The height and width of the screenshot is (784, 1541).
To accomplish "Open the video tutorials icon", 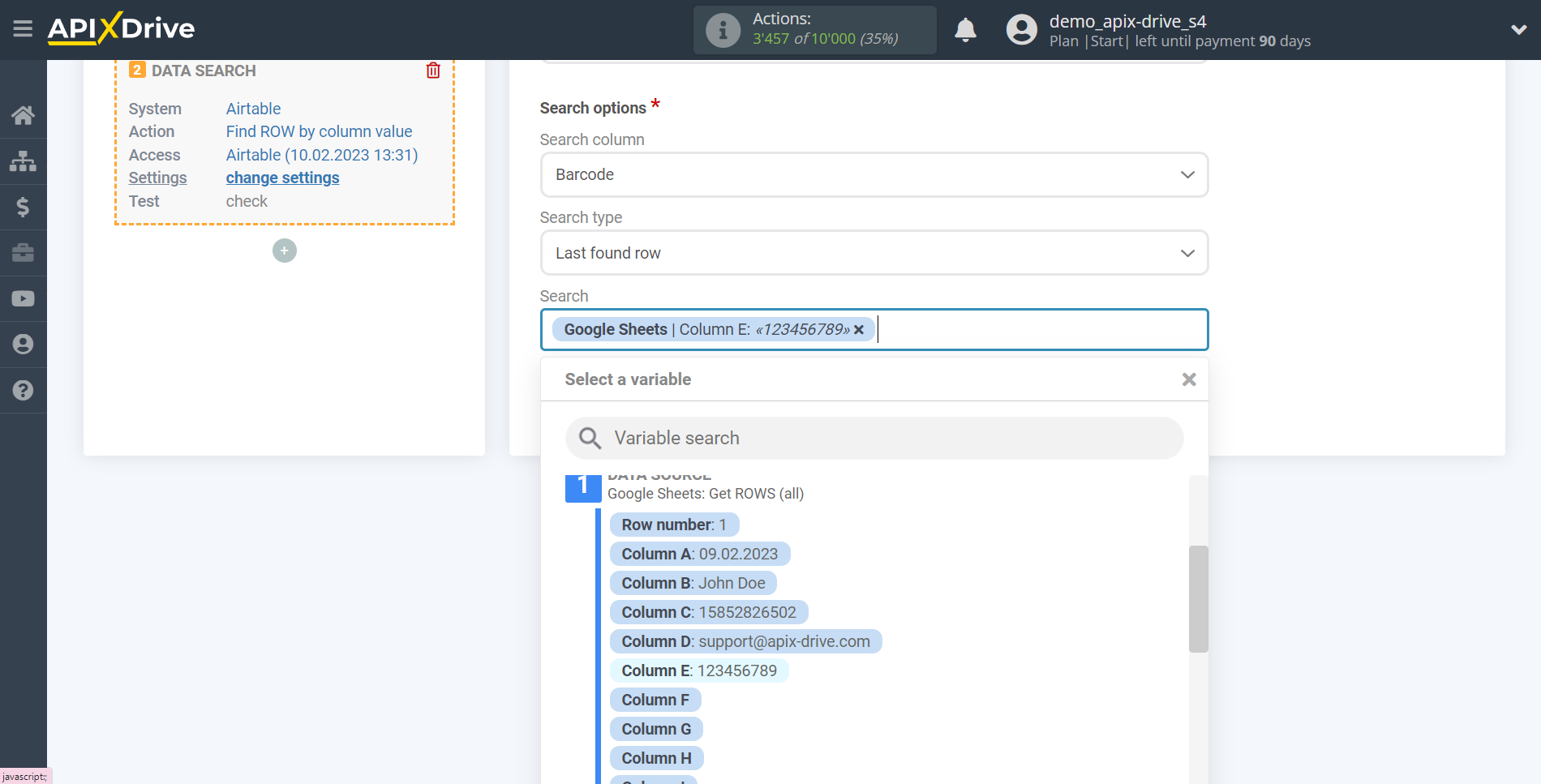I will tap(23, 298).
